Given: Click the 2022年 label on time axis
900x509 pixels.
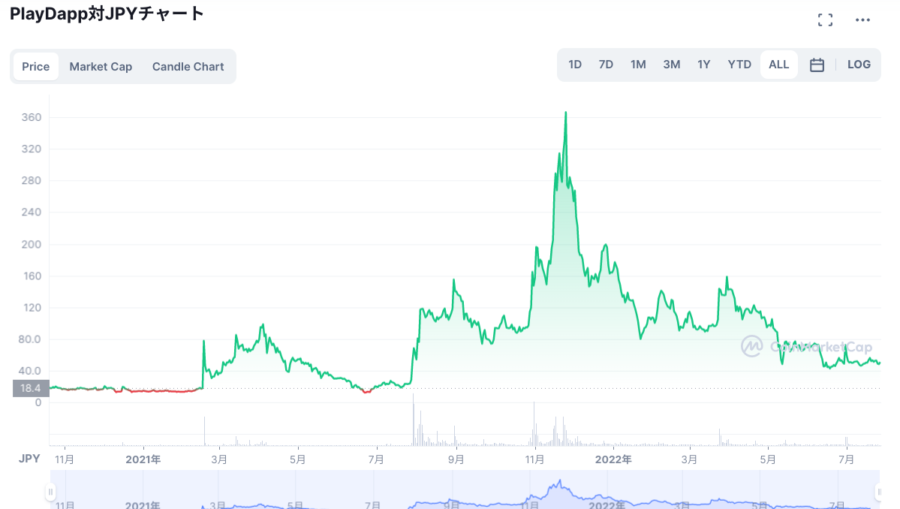Looking at the screenshot, I should (x=613, y=460).
